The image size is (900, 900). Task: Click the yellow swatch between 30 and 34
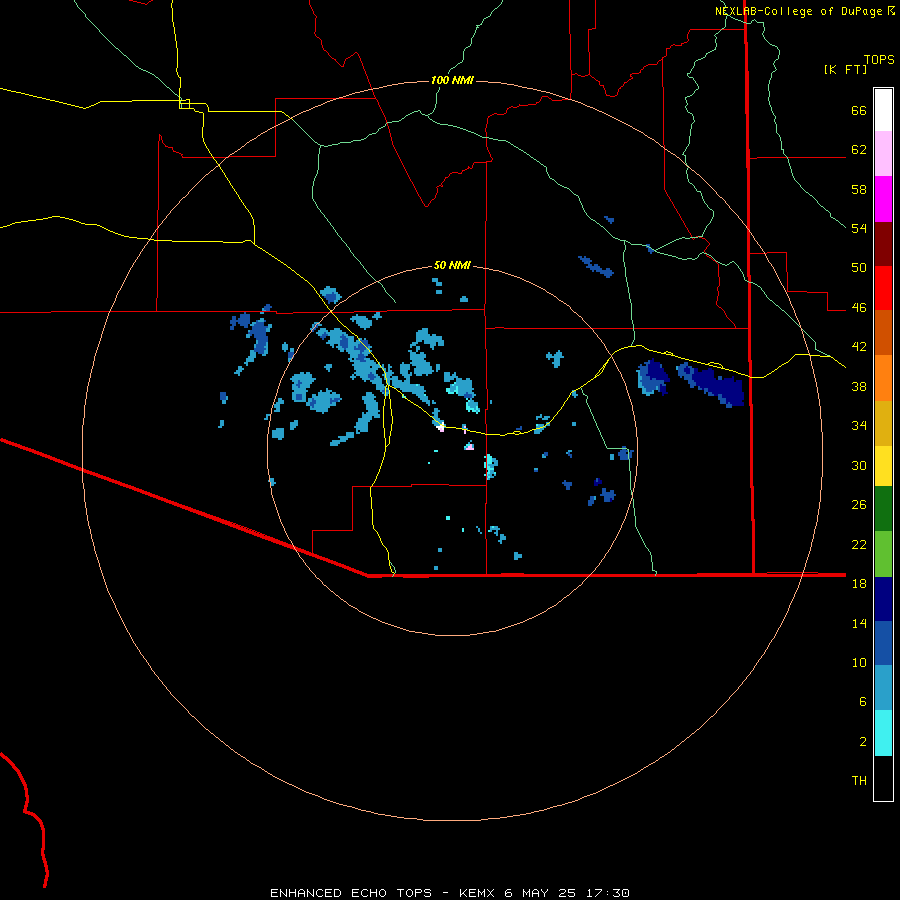click(x=883, y=465)
